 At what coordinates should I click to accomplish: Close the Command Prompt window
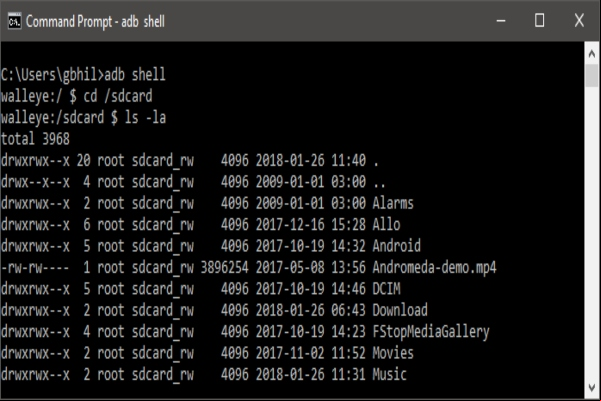[579, 21]
